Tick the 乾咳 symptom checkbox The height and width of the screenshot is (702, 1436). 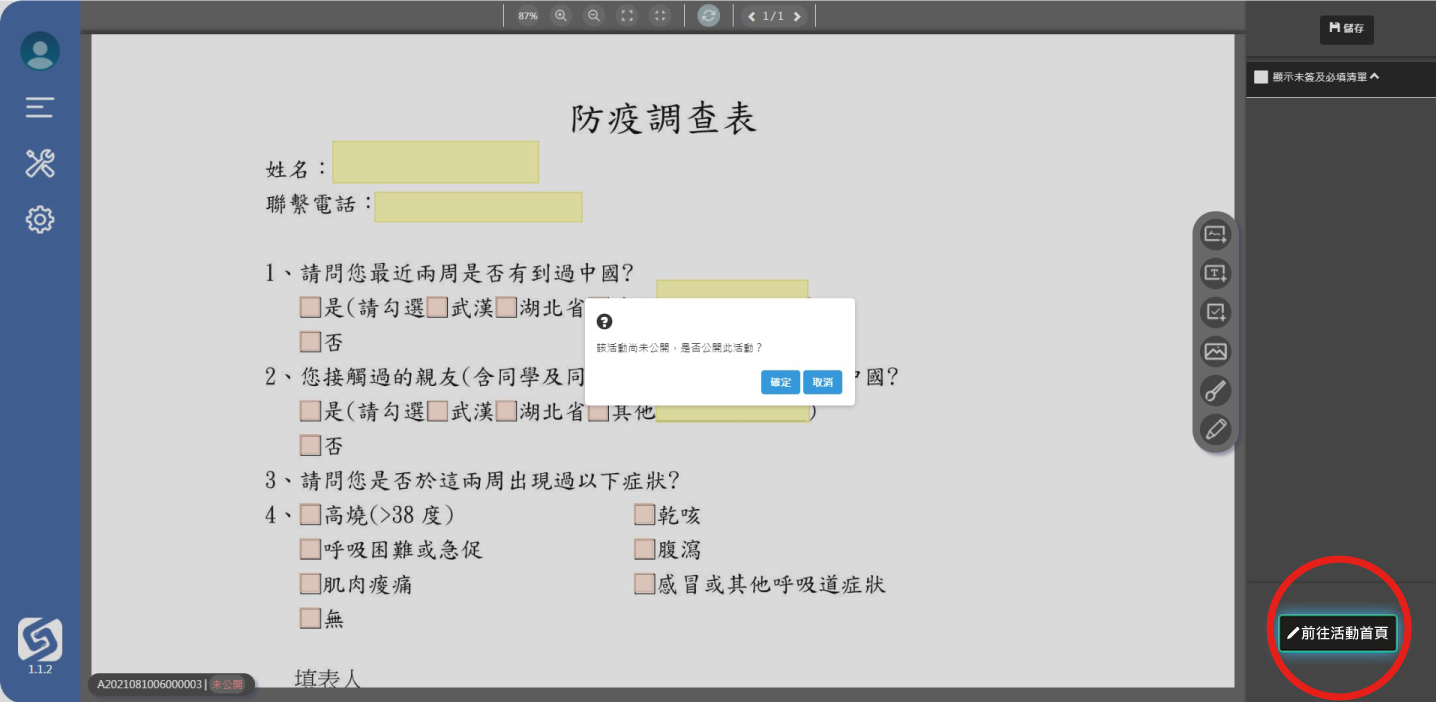[x=644, y=515]
